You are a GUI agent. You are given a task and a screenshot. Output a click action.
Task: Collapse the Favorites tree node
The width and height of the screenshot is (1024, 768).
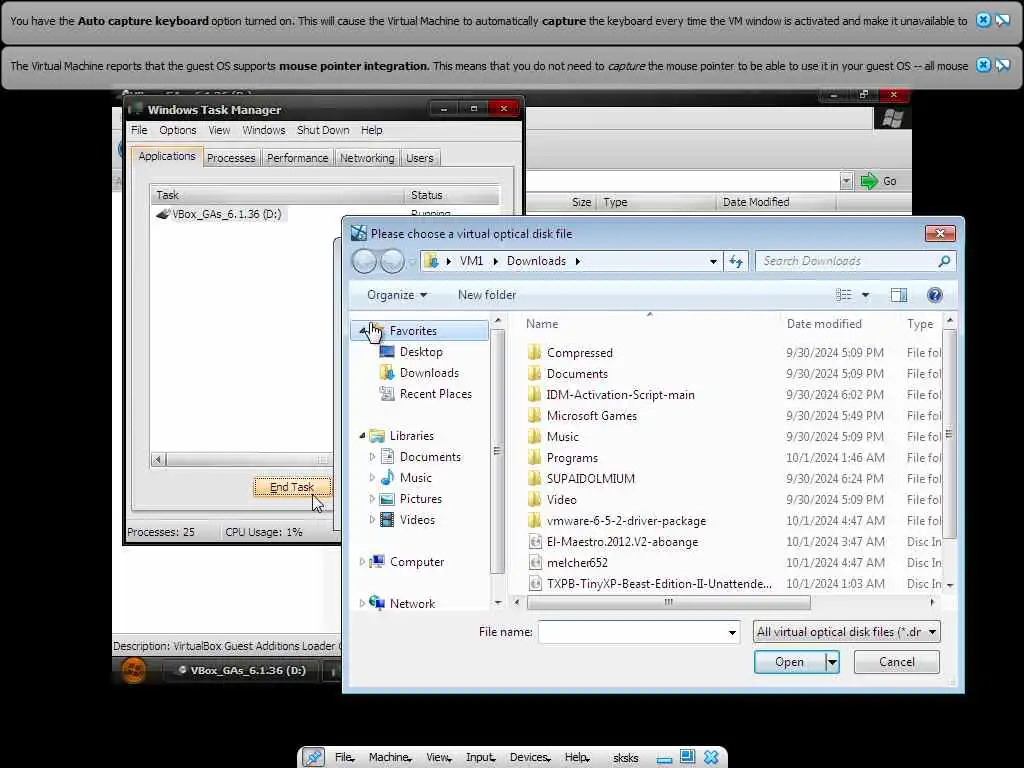[x=362, y=331]
